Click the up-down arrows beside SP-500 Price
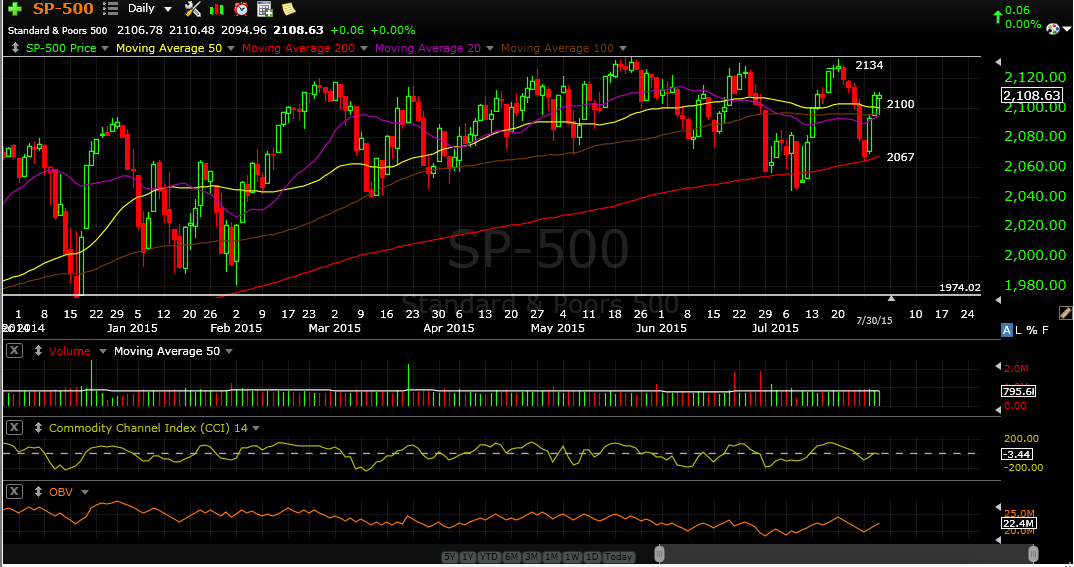This screenshot has height=567, width=1074. click(16, 48)
